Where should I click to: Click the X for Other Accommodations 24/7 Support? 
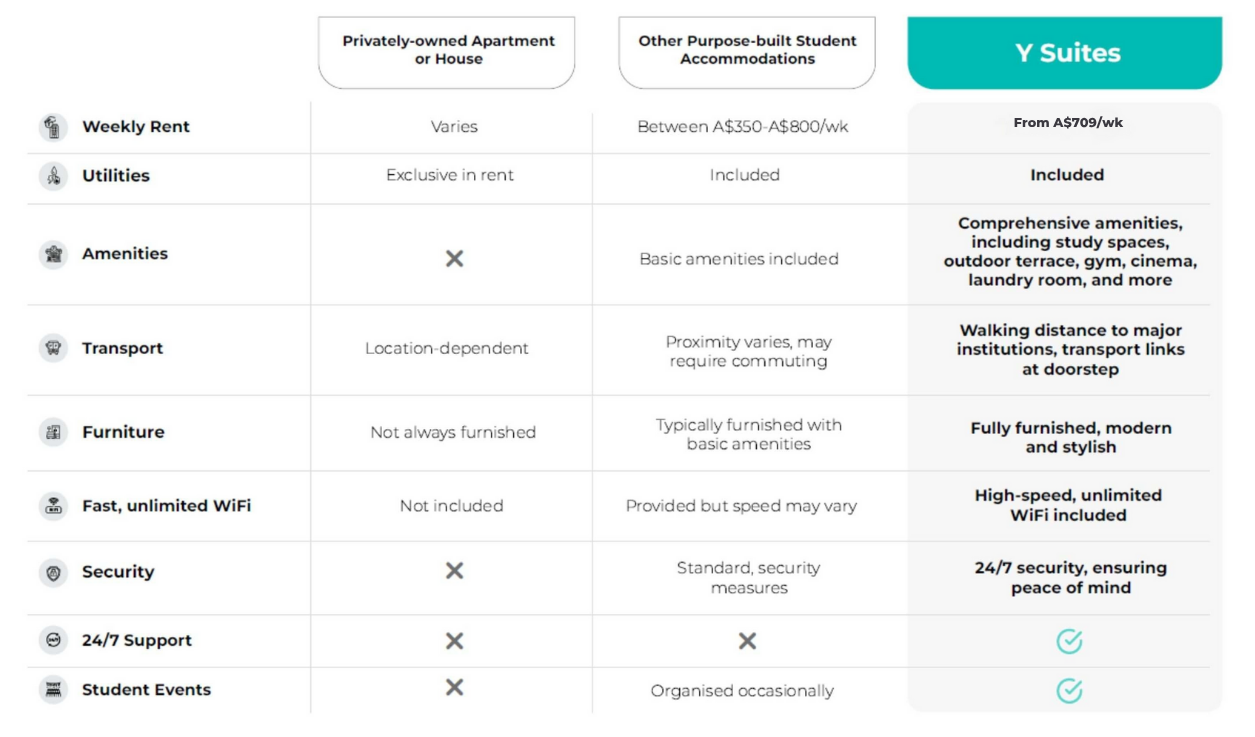click(747, 641)
